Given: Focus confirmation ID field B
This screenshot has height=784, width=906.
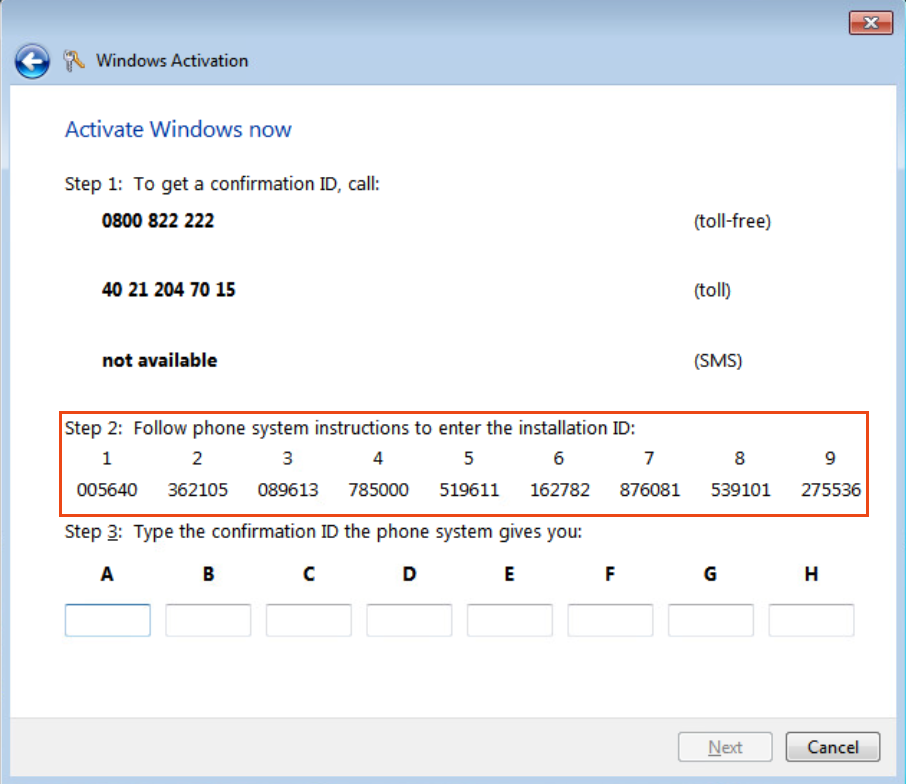Looking at the screenshot, I should click(208, 620).
